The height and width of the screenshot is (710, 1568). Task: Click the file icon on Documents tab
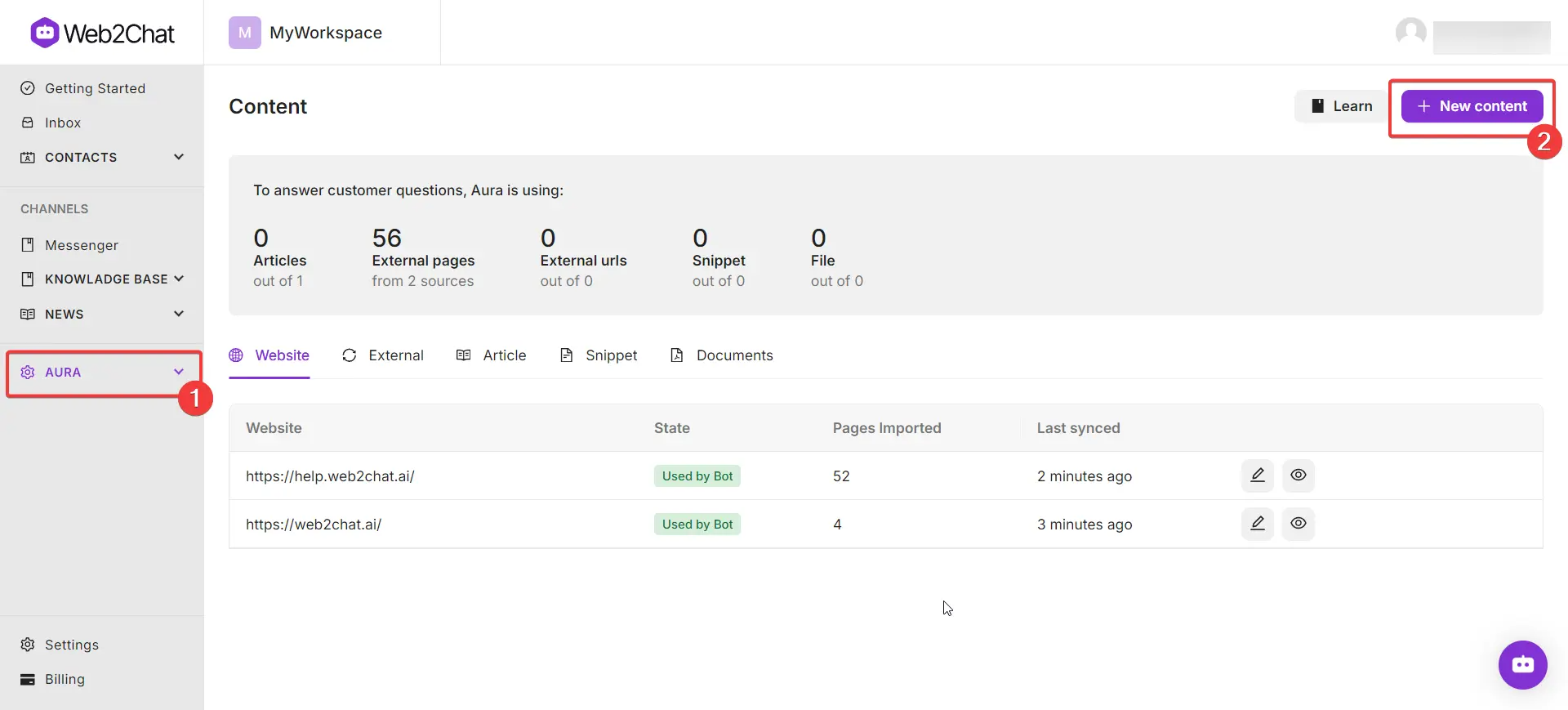677,355
